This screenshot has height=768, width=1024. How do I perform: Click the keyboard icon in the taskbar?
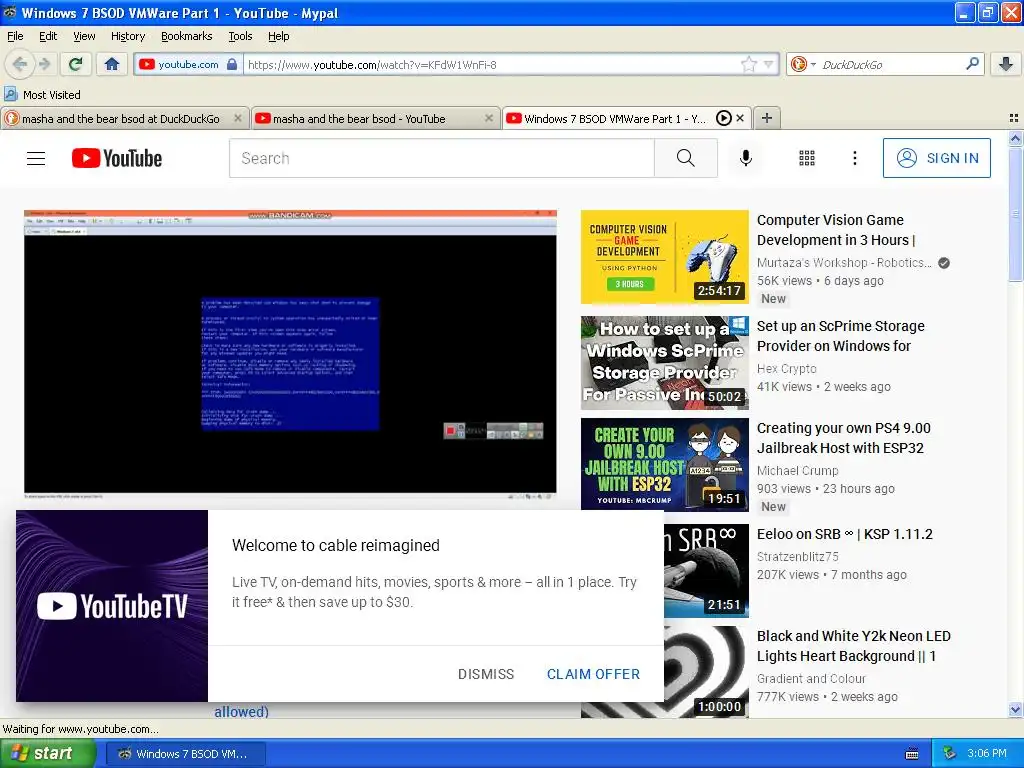pos(912,754)
